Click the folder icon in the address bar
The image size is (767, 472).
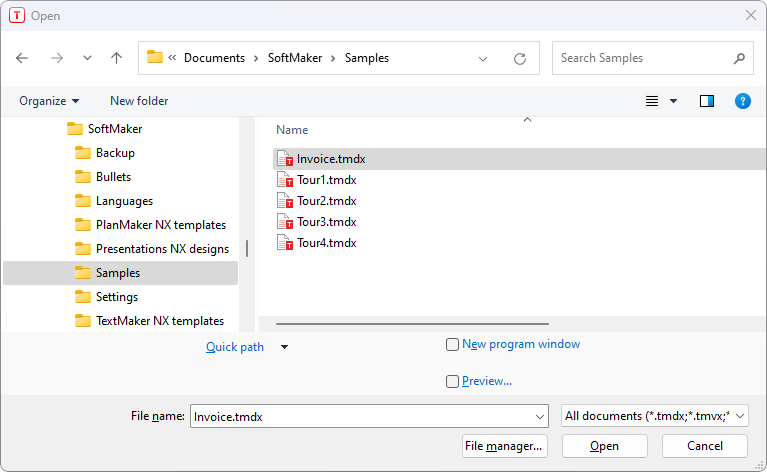tap(155, 57)
